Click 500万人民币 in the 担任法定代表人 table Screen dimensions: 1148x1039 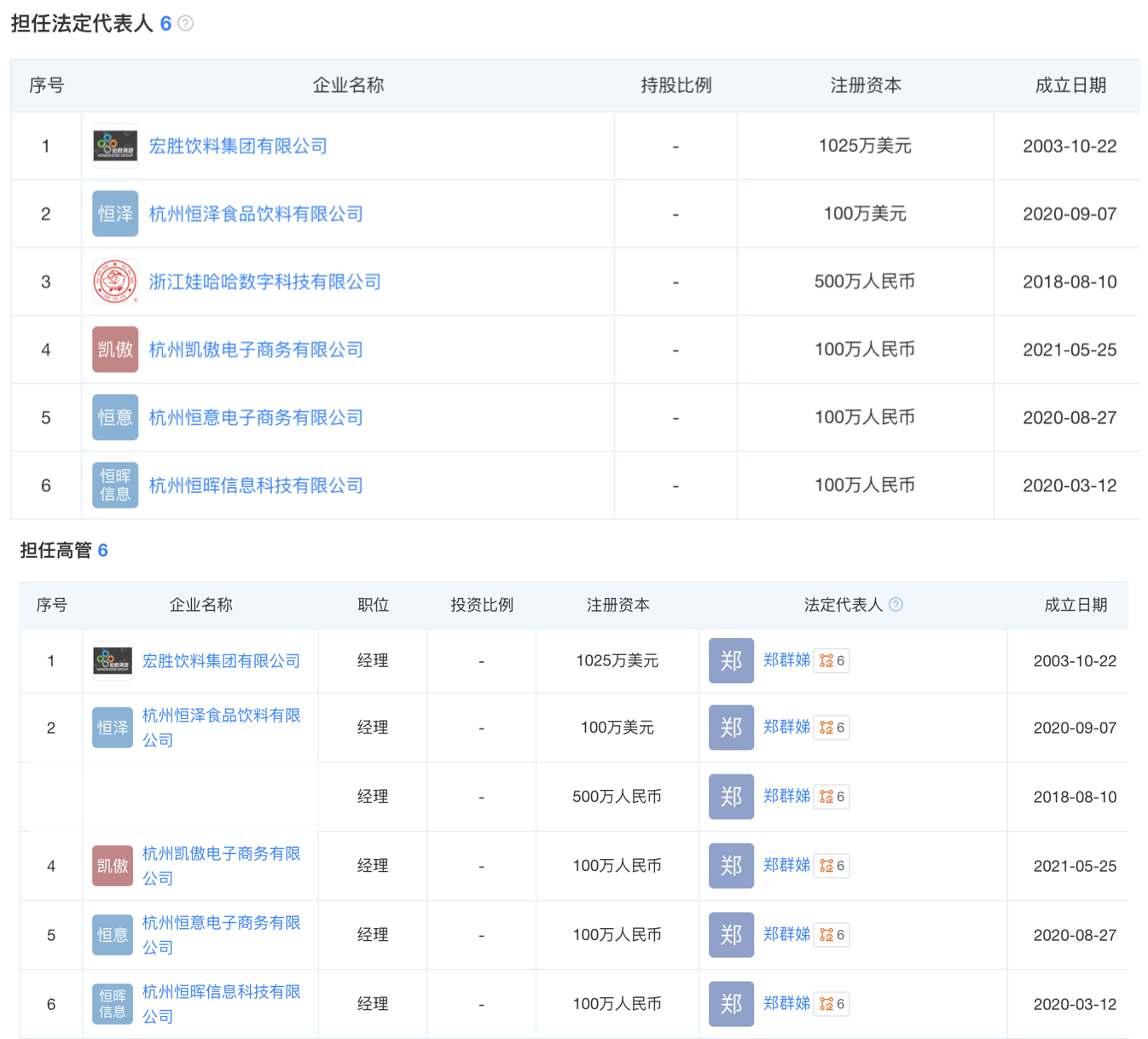tap(865, 282)
